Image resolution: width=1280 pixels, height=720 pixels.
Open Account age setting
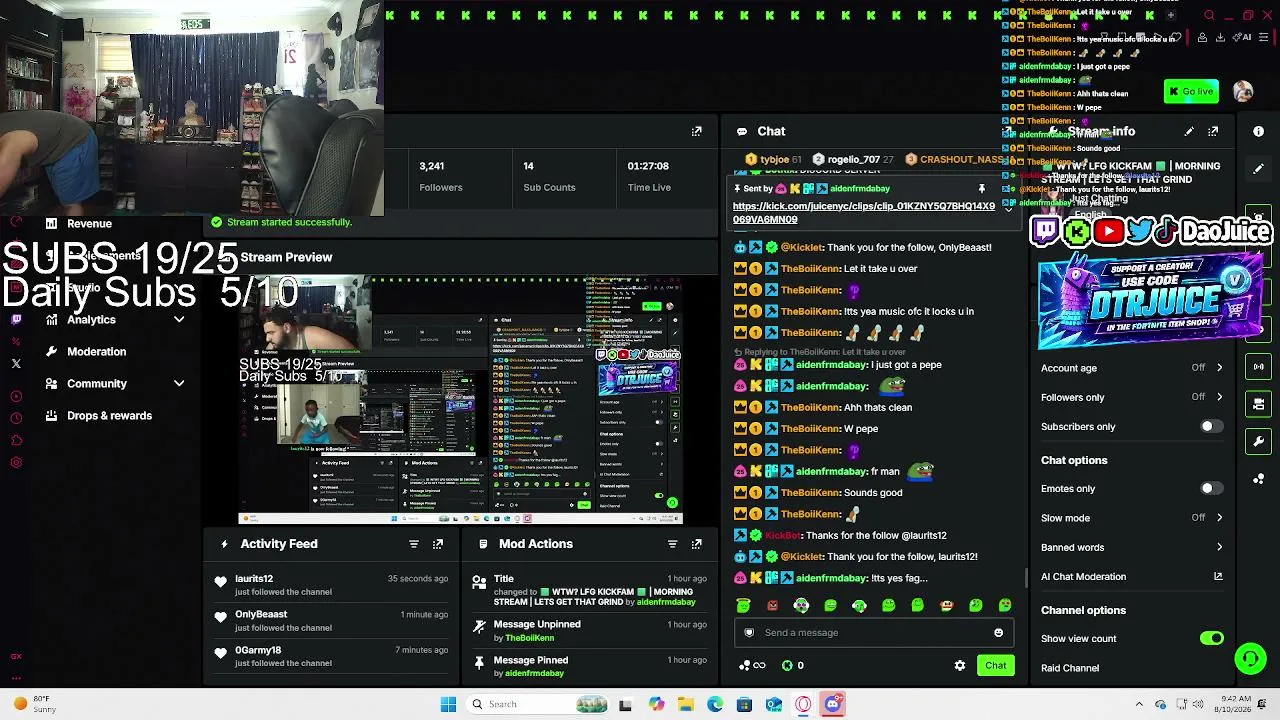click(x=1132, y=368)
